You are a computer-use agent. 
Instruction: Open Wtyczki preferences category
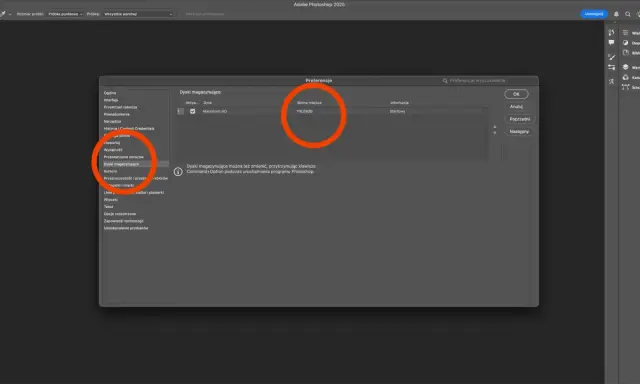111,200
